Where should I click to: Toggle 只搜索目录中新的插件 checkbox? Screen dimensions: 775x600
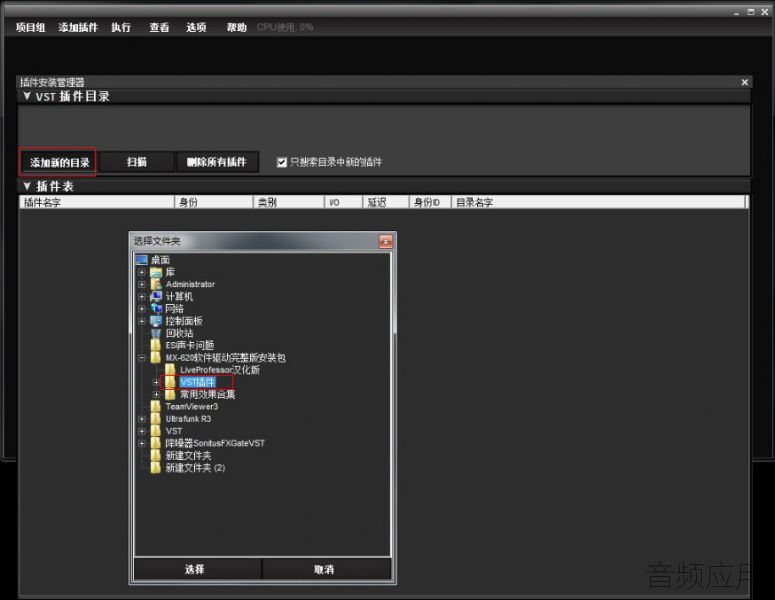[x=282, y=162]
